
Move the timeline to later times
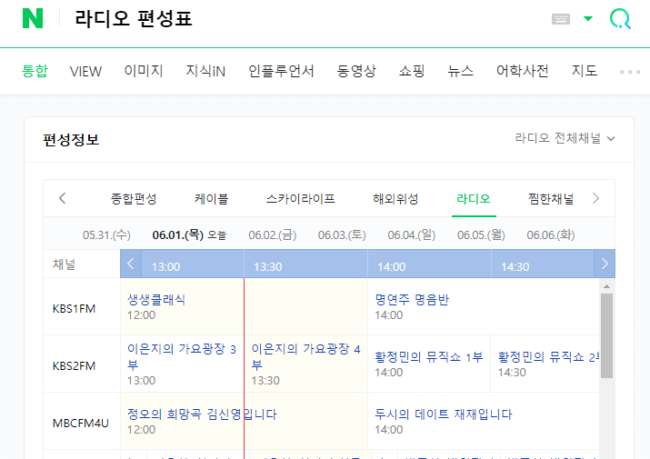[604, 264]
